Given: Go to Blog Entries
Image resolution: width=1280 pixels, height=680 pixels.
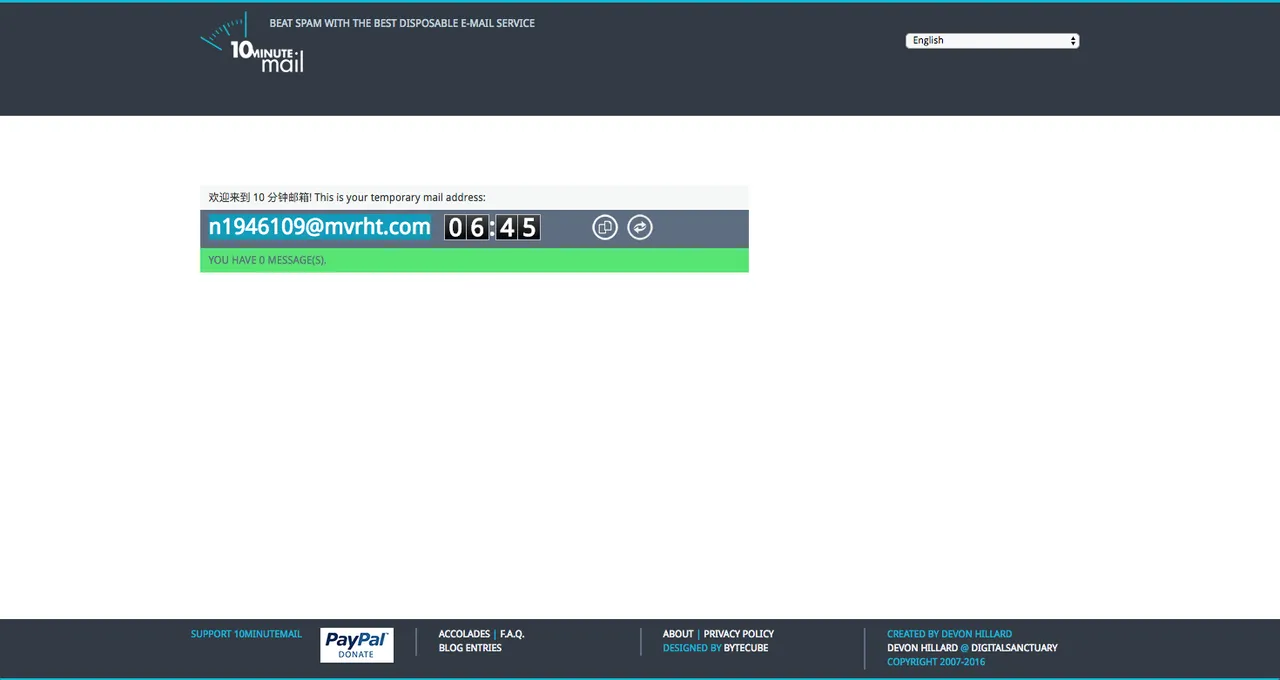Looking at the screenshot, I should (470, 648).
